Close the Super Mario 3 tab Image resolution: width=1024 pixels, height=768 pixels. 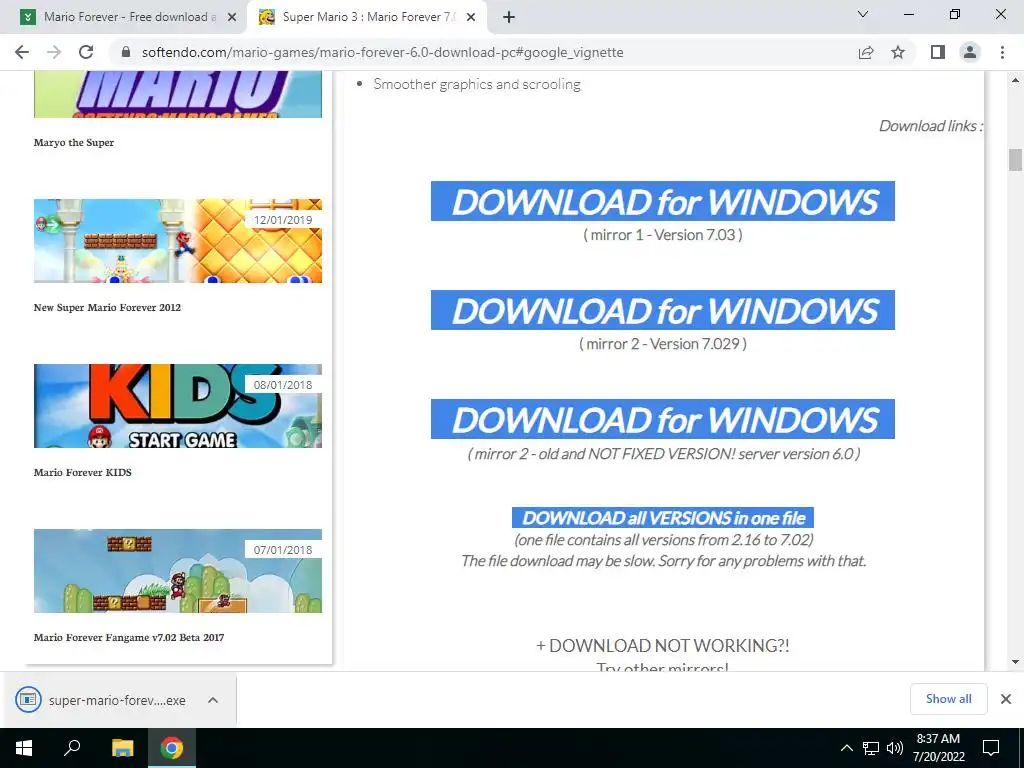point(470,18)
